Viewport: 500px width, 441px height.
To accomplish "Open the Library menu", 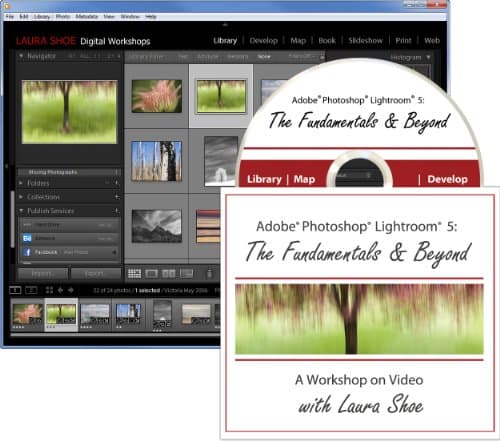I will click(41, 16).
